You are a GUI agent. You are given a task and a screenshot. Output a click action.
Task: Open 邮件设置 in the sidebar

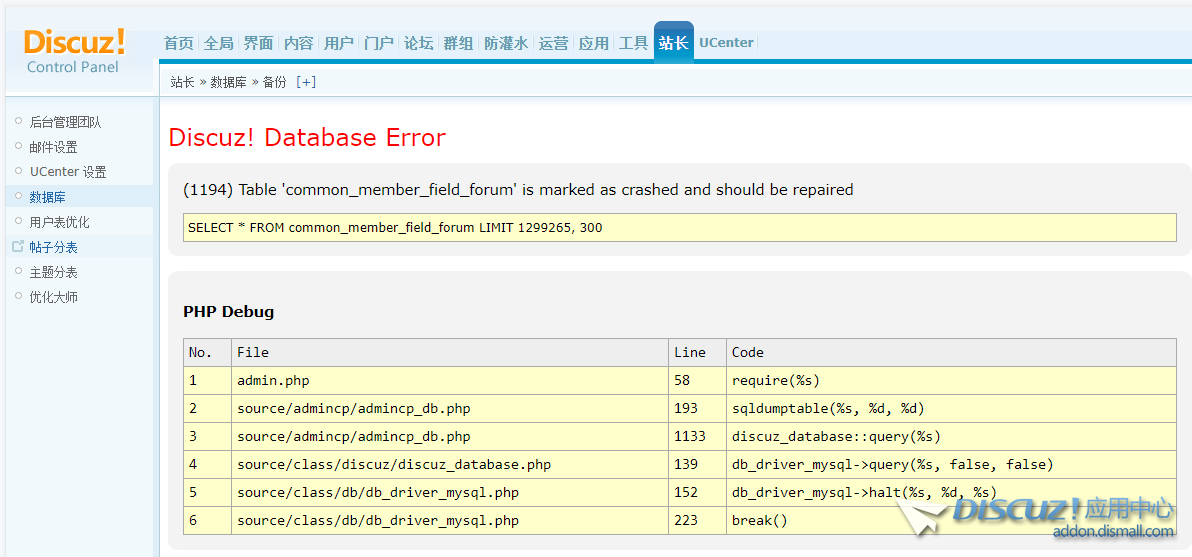click(53, 147)
